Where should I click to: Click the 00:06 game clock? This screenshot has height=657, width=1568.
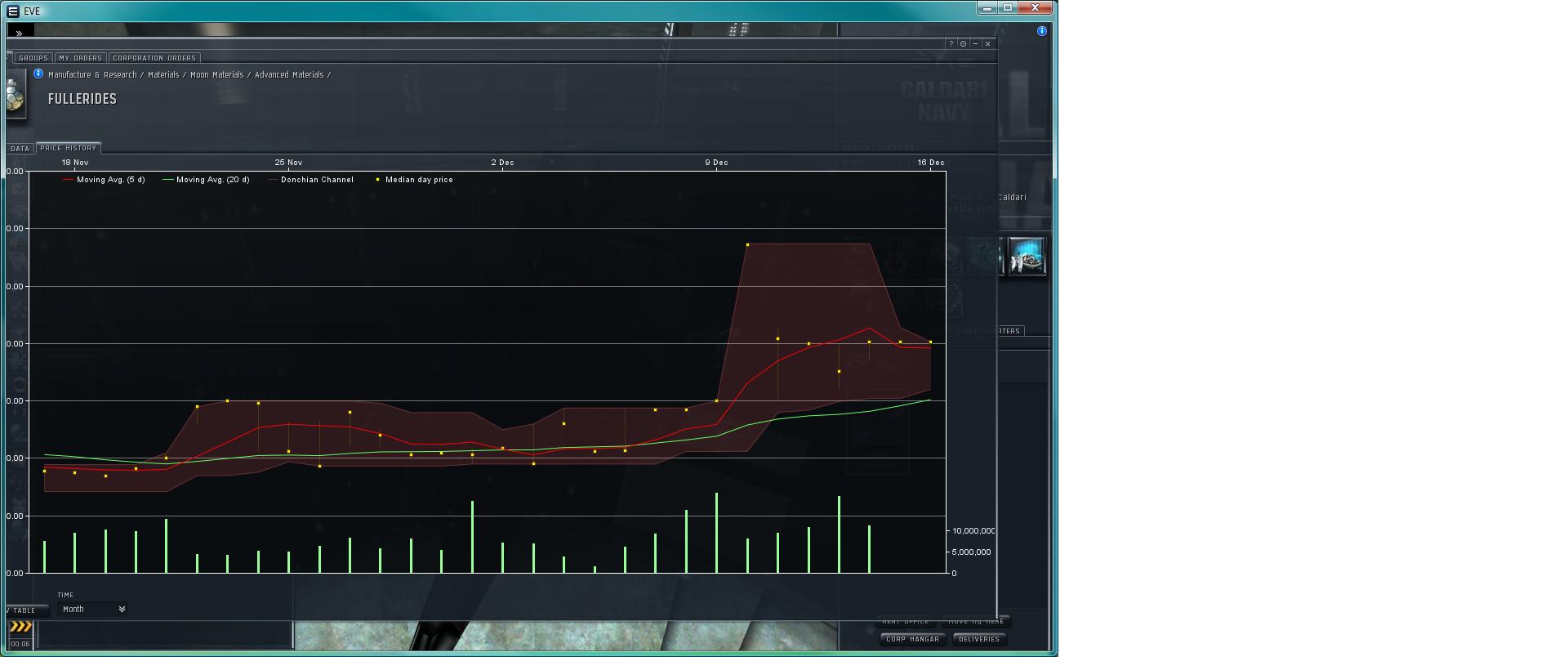(x=20, y=644)
